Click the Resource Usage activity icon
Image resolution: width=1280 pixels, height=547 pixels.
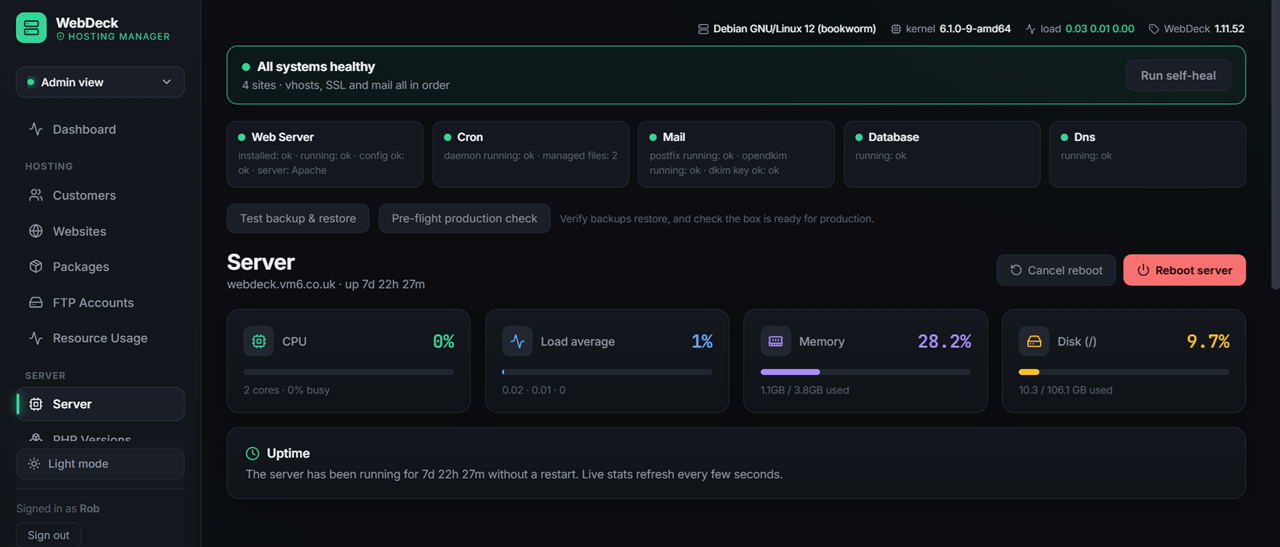coord(36,338)
